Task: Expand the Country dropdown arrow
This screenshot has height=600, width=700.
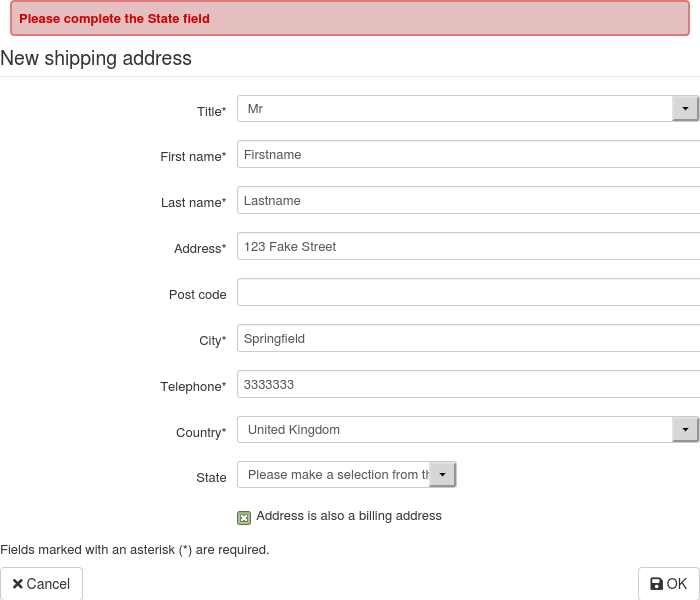Action: [x=685, y=430]
